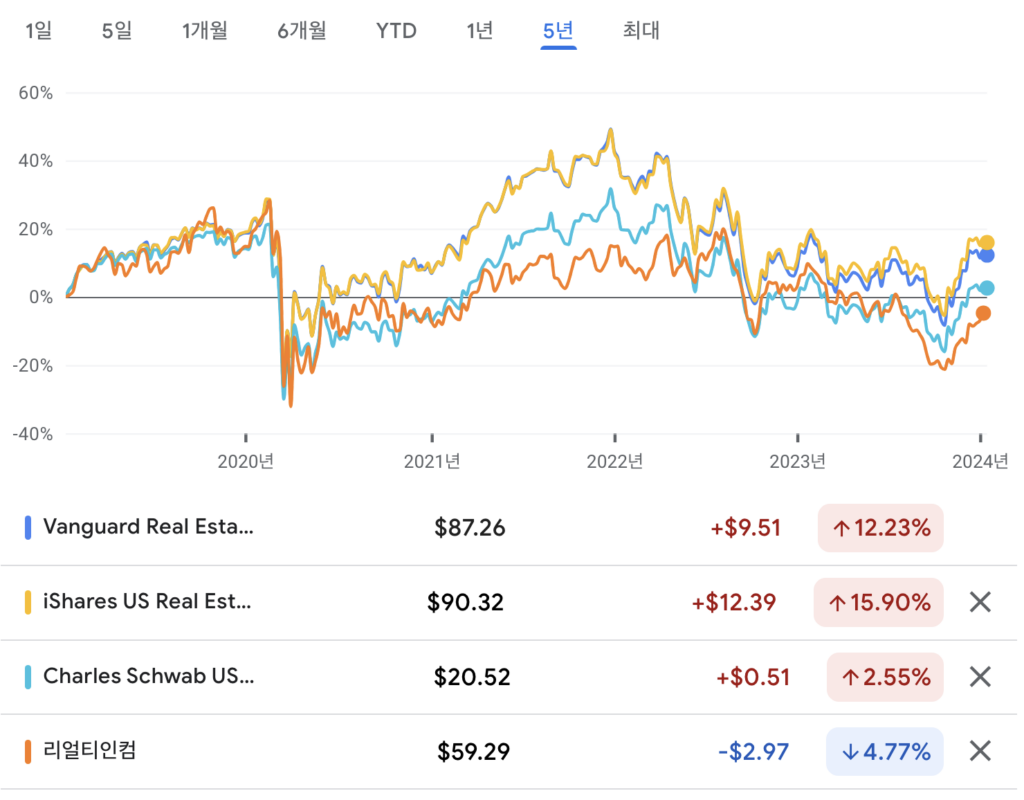This screenshot has width=1024, height=800.
Task: Open iShares US Real Est... row
Action: (509, 602)
